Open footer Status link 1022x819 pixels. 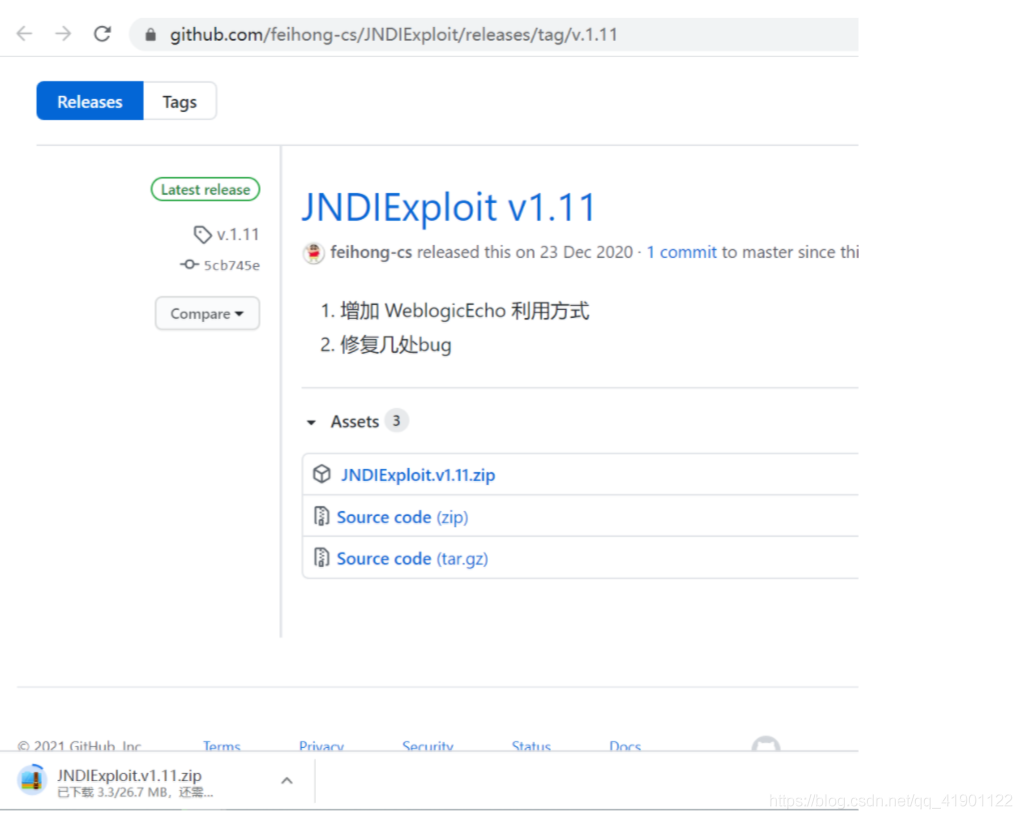pos(531,746)
